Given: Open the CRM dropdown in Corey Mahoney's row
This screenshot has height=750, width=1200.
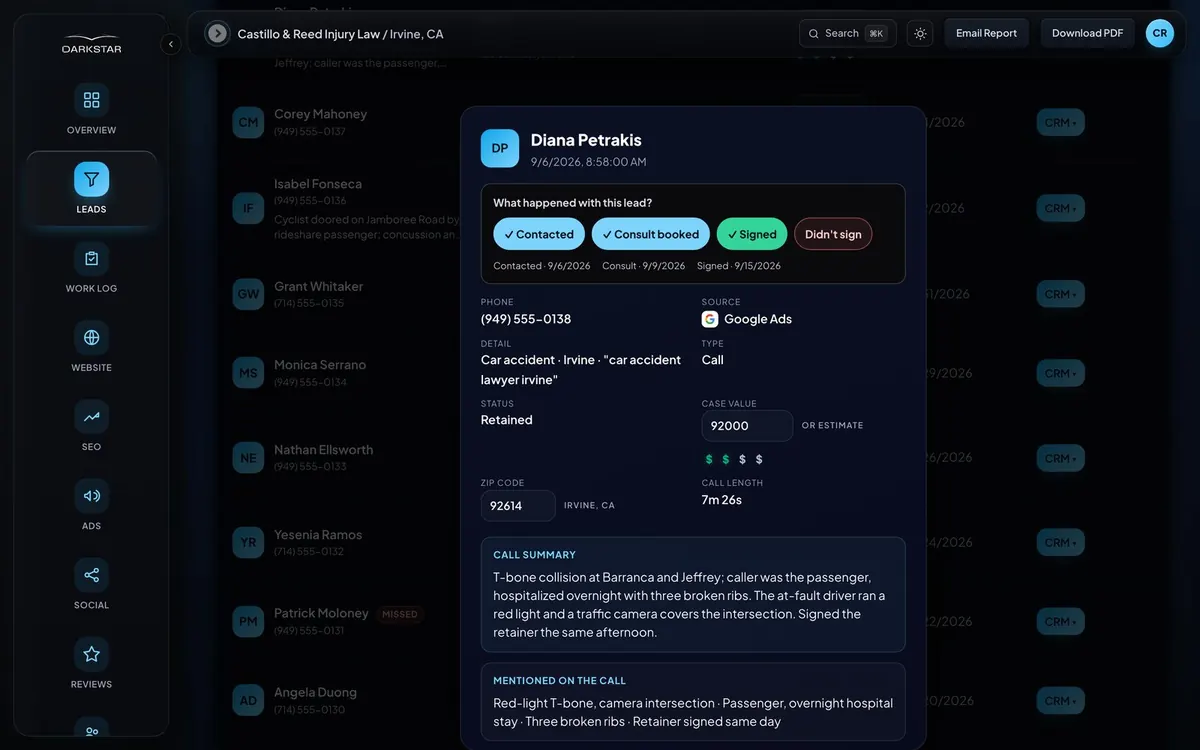Looking at the screenshot, I should tap(1061, 122).
